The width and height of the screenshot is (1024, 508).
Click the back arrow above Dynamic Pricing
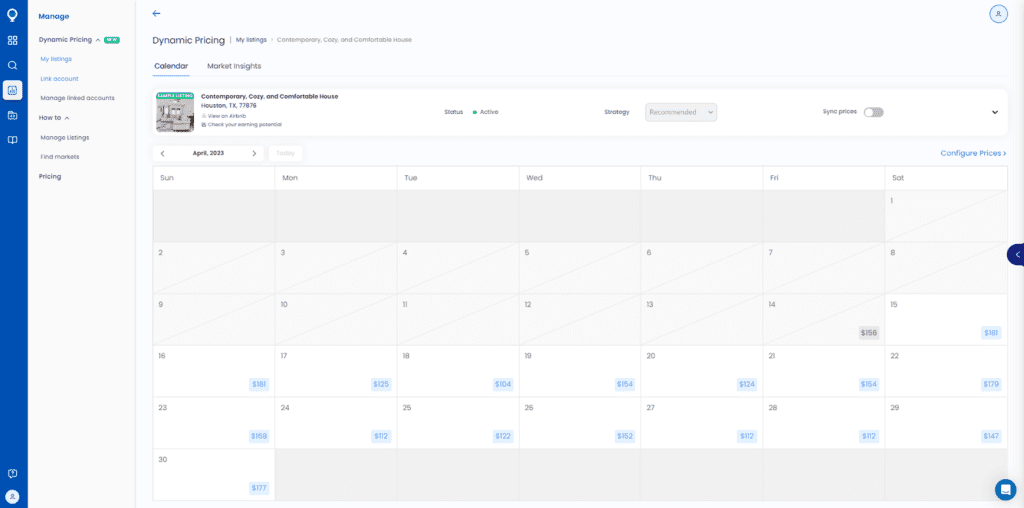tap(156, 14)
